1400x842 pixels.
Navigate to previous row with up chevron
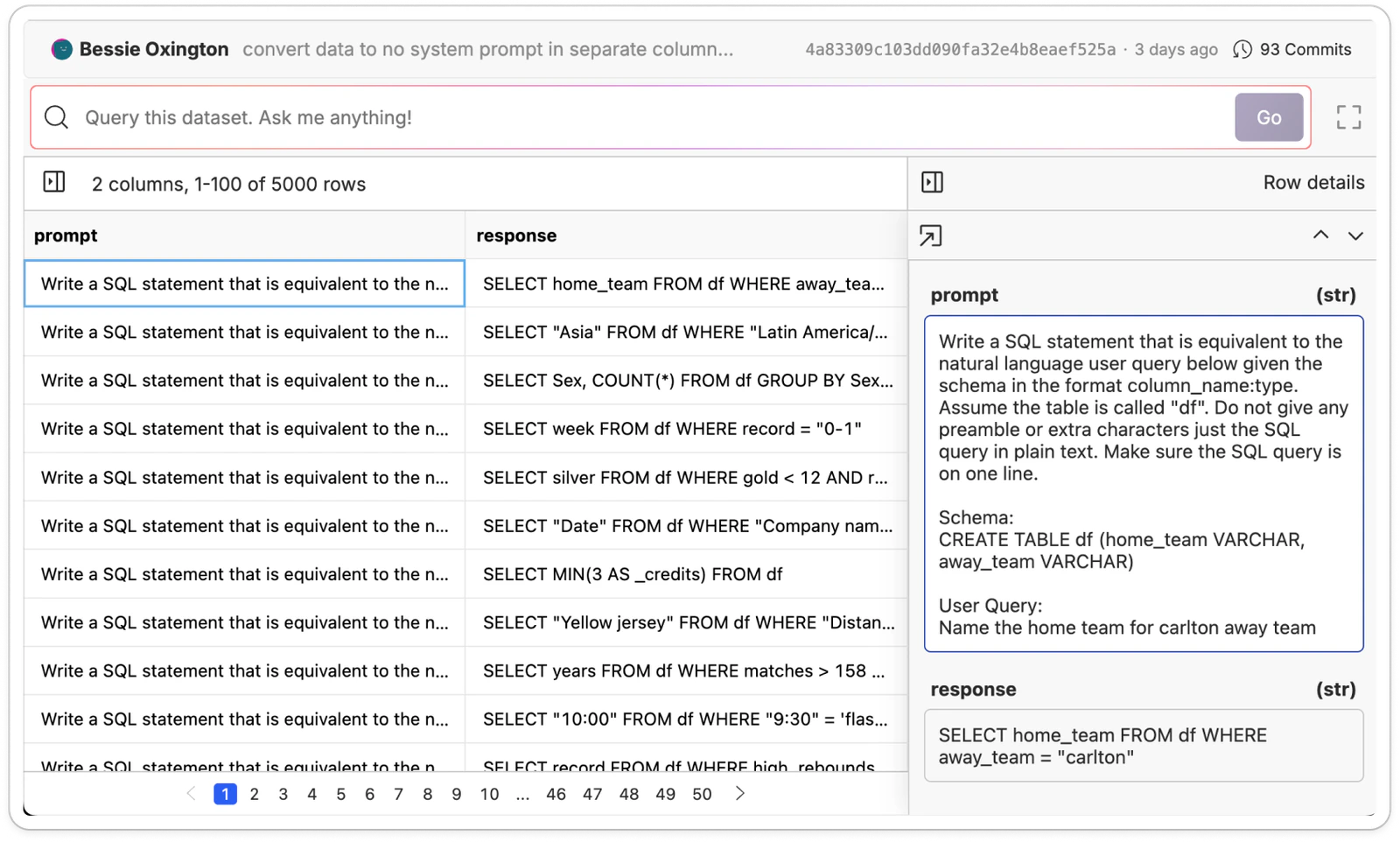pyautogui.click(x=1319, y=235)
